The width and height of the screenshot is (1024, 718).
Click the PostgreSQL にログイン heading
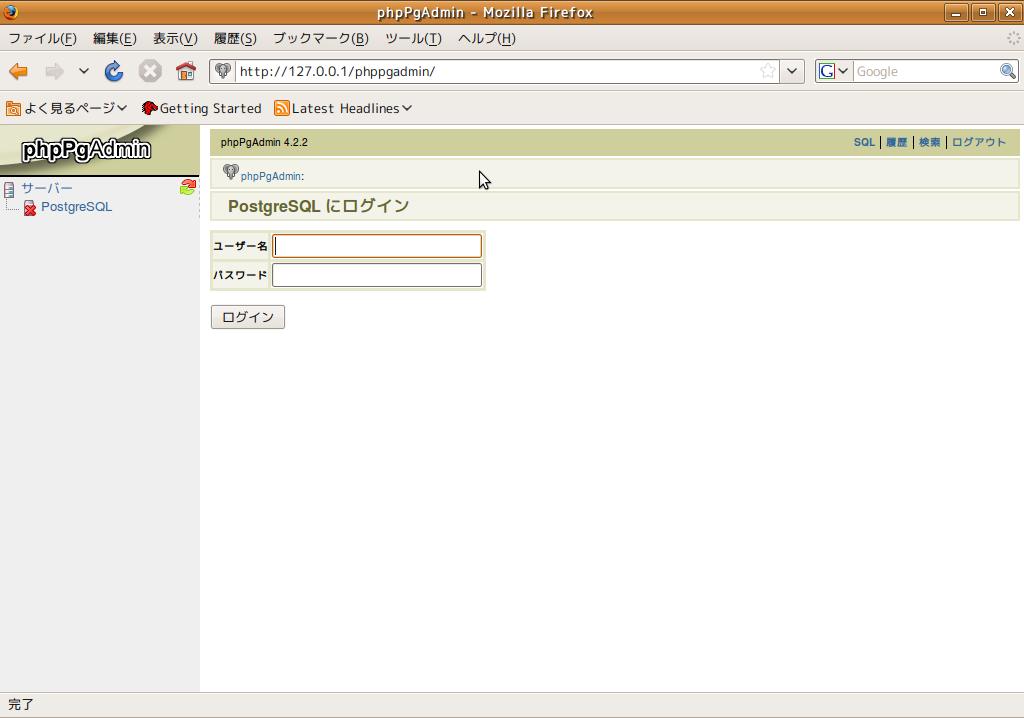(318, 206)
